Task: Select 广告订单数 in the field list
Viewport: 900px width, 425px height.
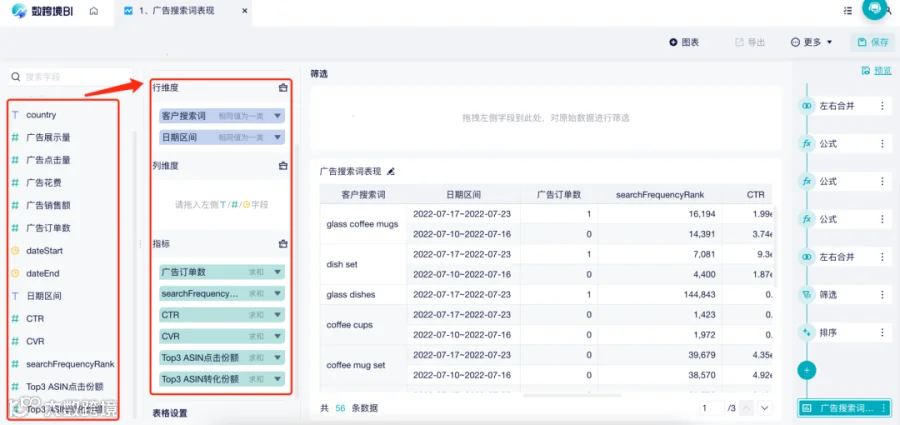Action: 48,228
